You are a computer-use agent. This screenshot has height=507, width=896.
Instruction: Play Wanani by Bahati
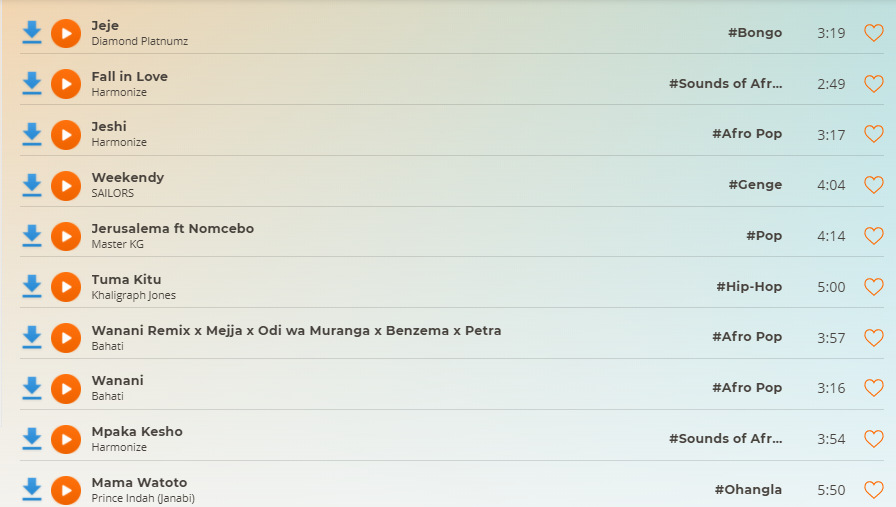66,389
